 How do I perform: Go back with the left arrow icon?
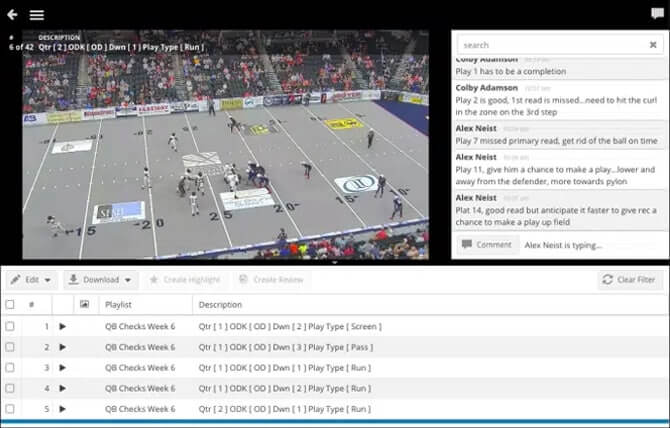pyautogui.click(x=12, y=15)
